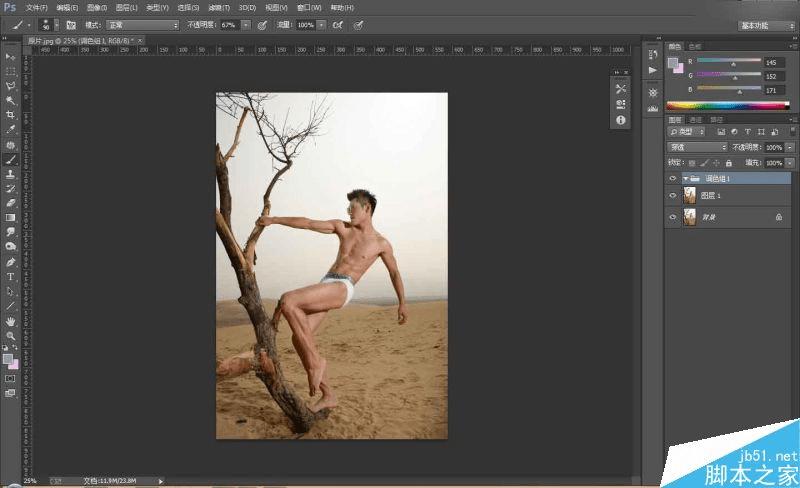
Task: Select the Brush tool in the toolbox
Action: (10, 159)
